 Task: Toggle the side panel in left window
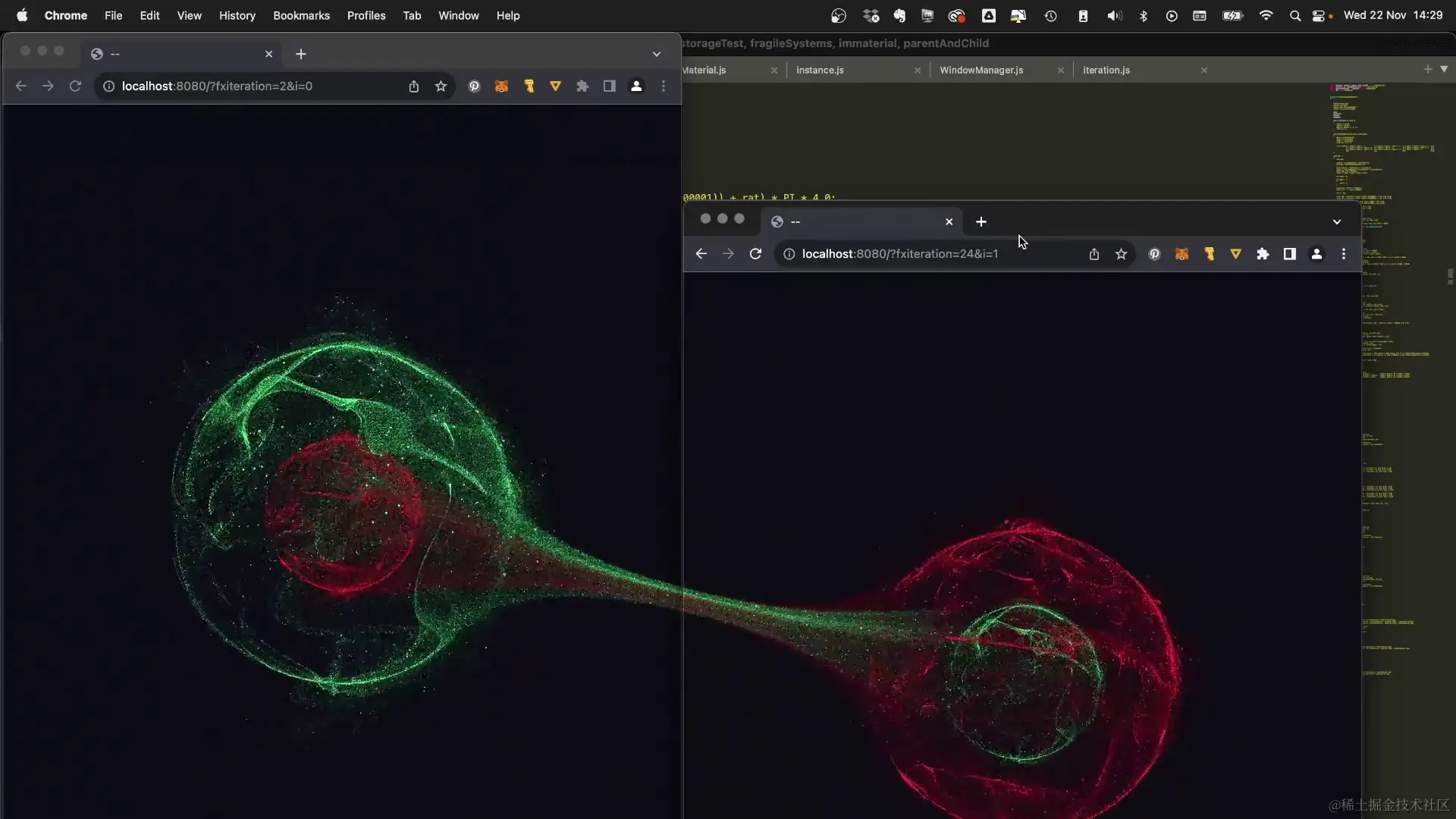(609, 86)
